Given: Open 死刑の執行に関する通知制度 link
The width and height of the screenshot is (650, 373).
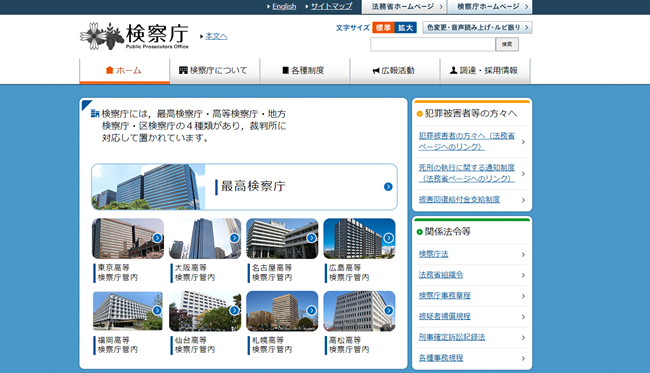Looking at the screenshot, I should pos(467,173).
